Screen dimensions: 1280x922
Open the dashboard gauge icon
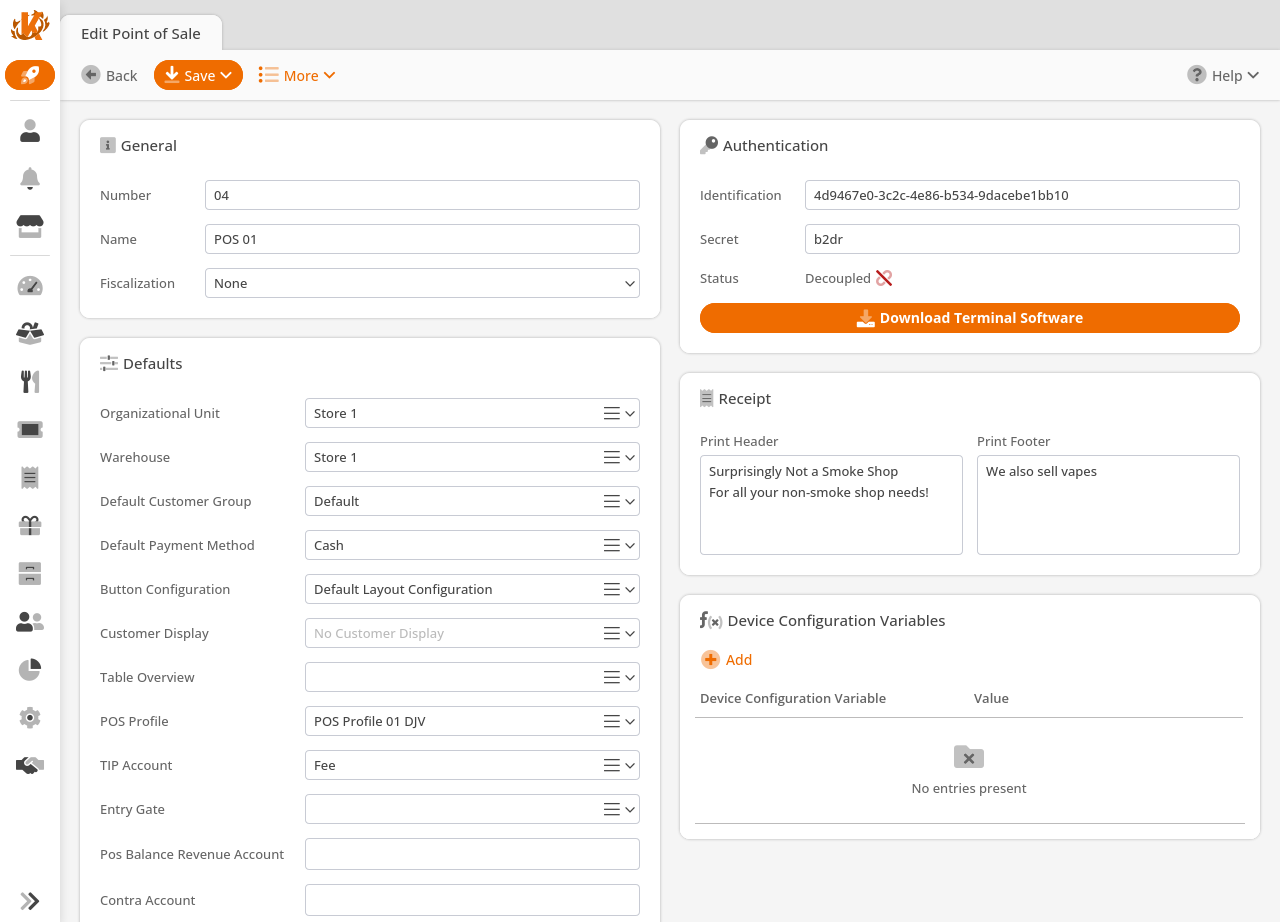(30, 286)
